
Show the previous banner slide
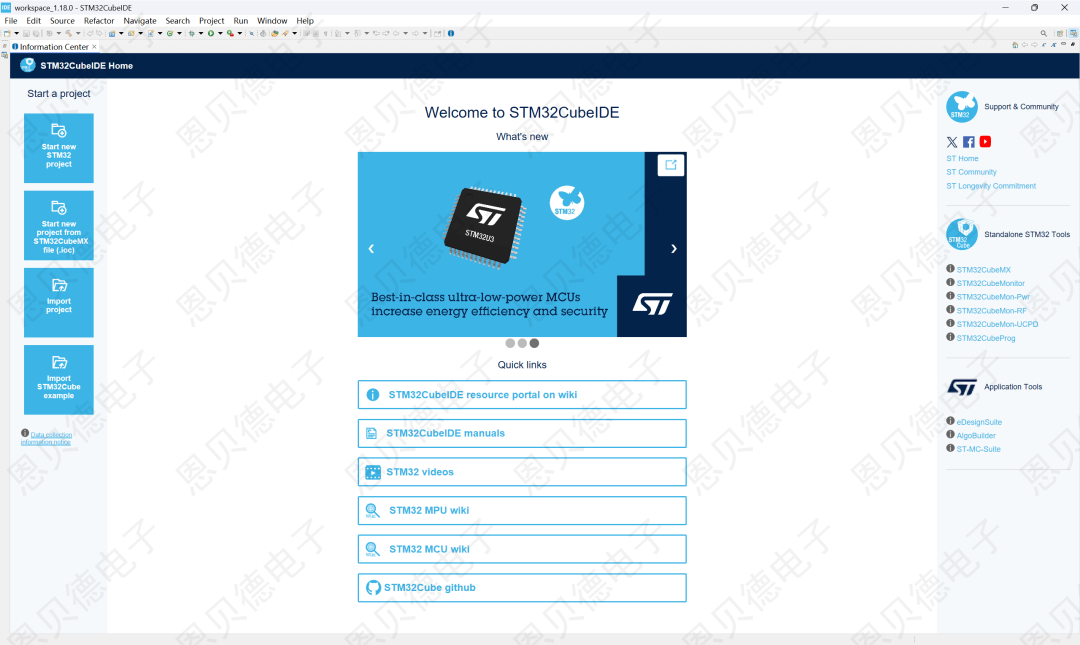tap(371, 249)
